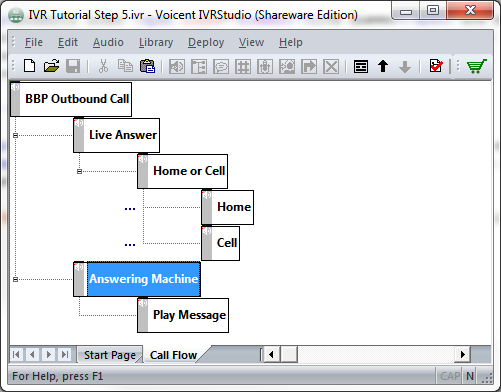Select the Play Message element
The width and height of the screenshot is (501, 392).
tap(183, 315)
